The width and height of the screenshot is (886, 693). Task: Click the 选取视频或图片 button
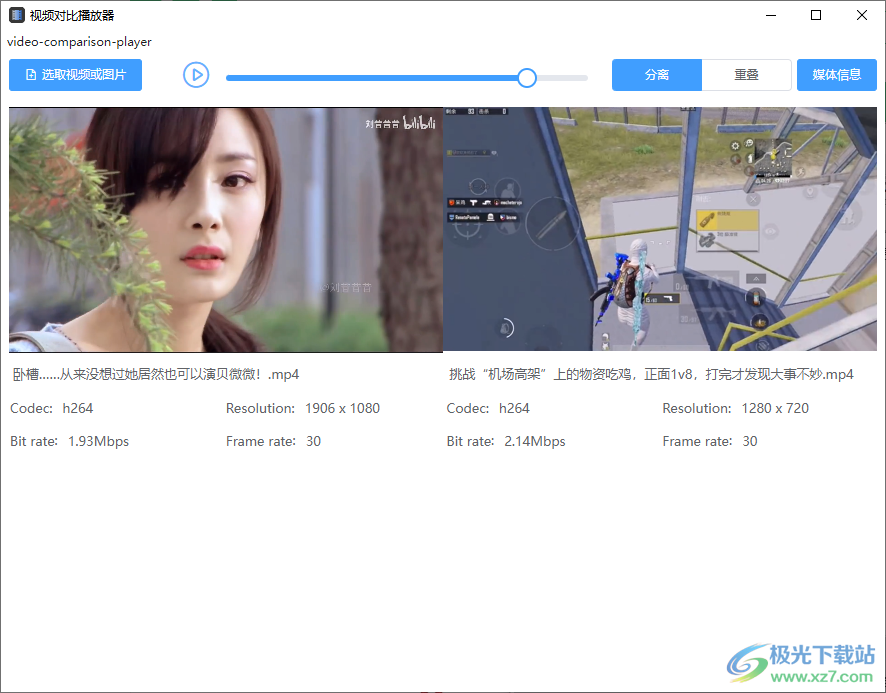(75, 75)
